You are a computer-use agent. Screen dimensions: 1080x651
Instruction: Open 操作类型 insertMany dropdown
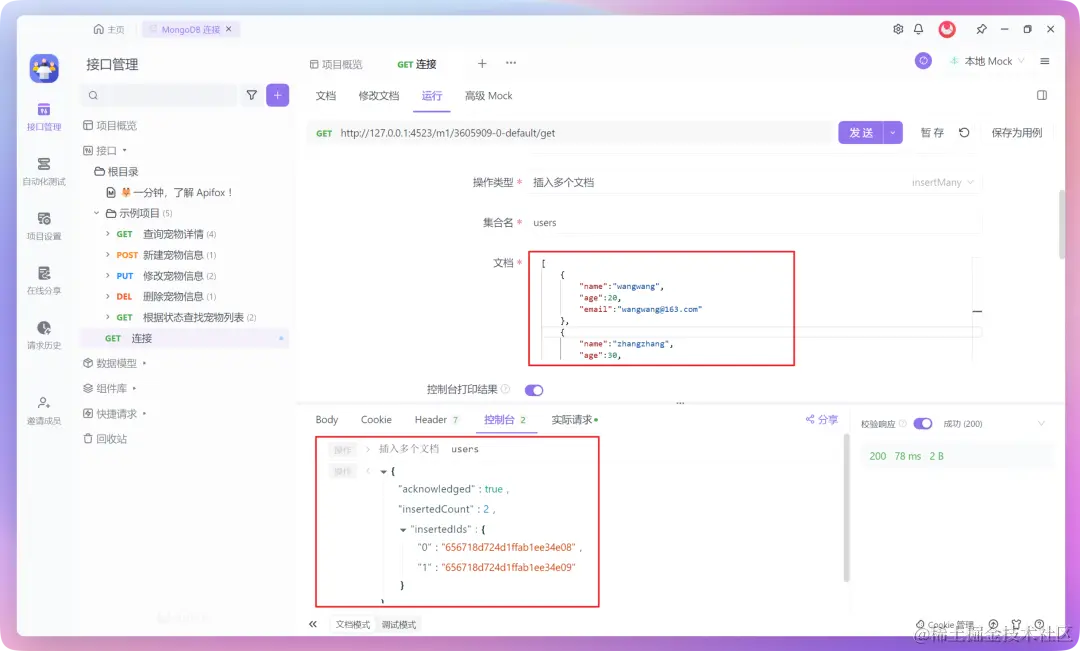click(x=942, y=183)
